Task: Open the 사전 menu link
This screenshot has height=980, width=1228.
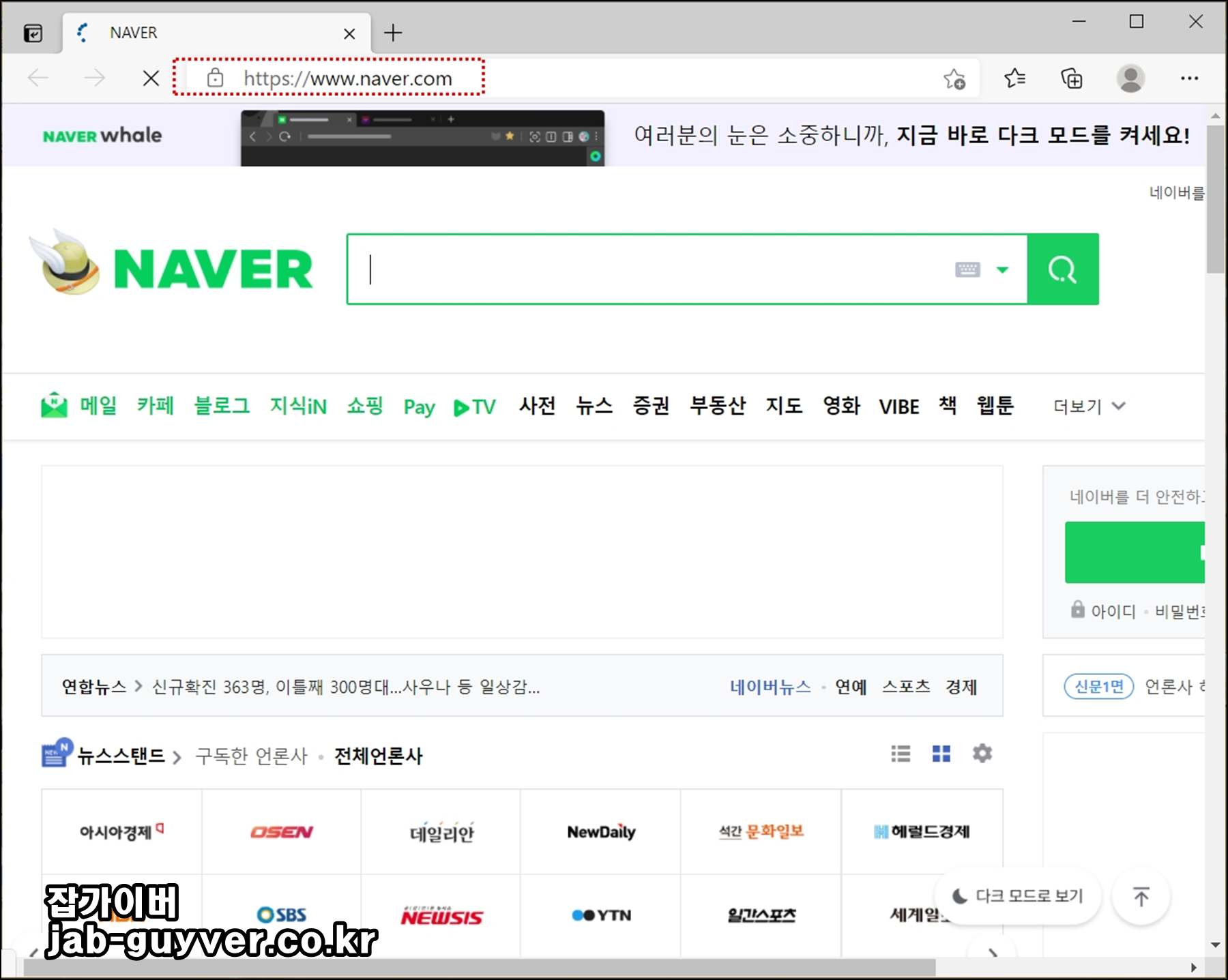Action: 538,406
